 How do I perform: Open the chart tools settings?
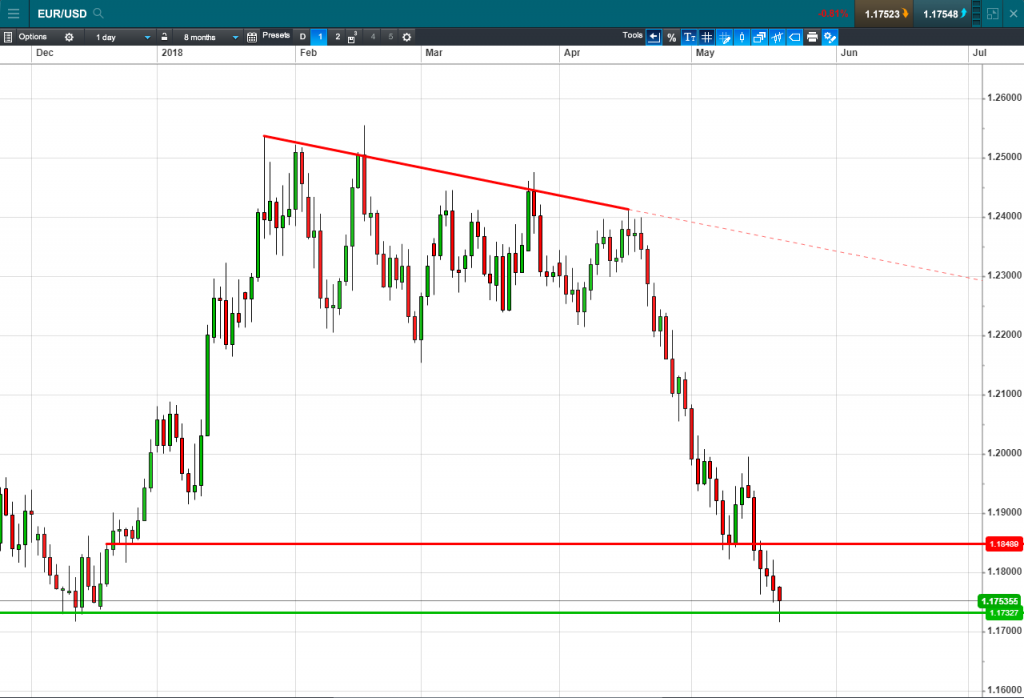click(x=830, y=37)
